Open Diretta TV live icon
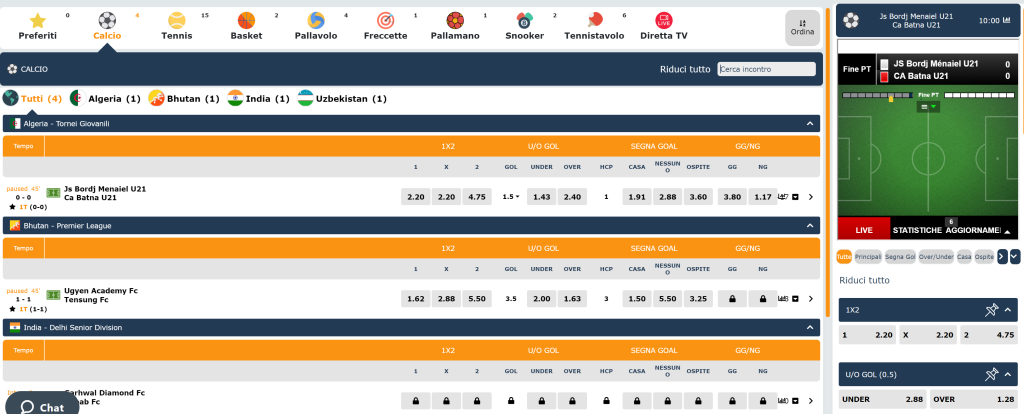This screenshot has width=1024, height=414. 664,21
